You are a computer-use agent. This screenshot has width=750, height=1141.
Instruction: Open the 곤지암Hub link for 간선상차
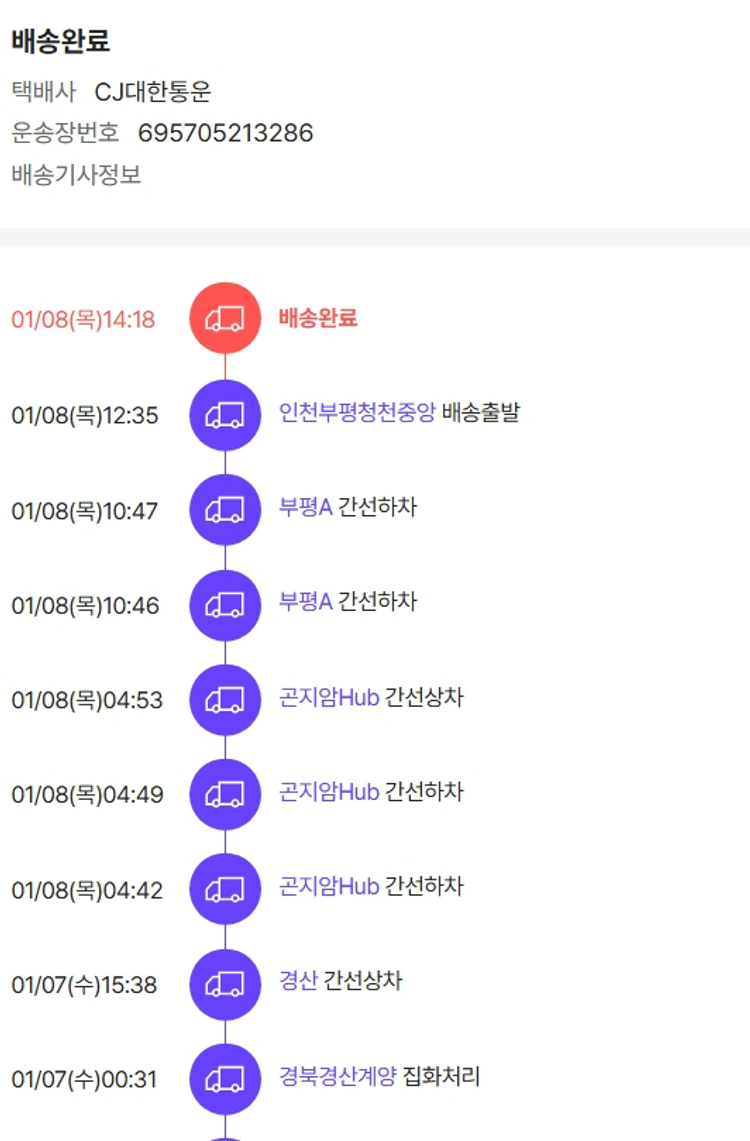click(329, 698)
